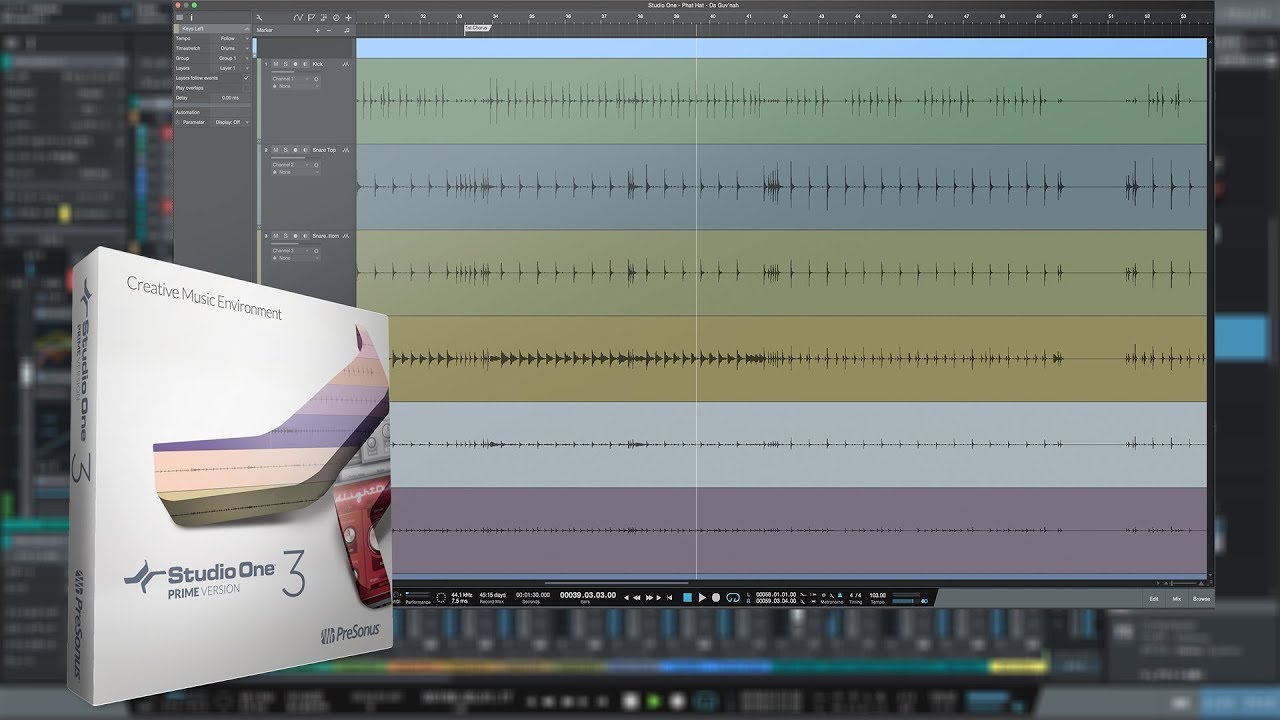Click the Performance meter in transport

(418, 597)
